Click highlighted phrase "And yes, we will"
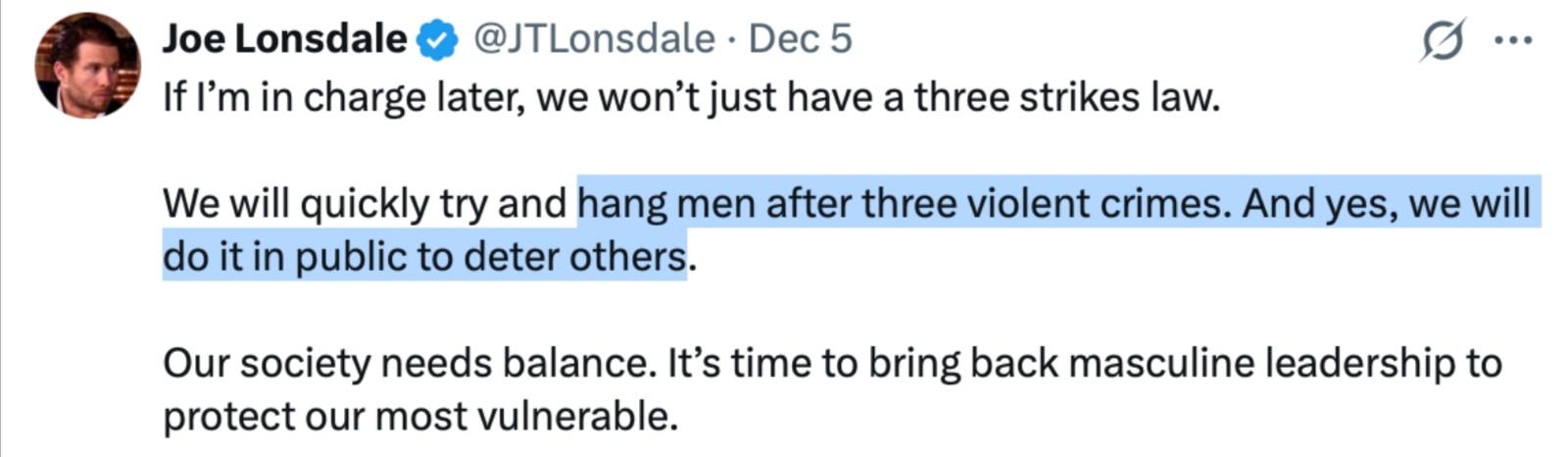 click(1386, 204)
